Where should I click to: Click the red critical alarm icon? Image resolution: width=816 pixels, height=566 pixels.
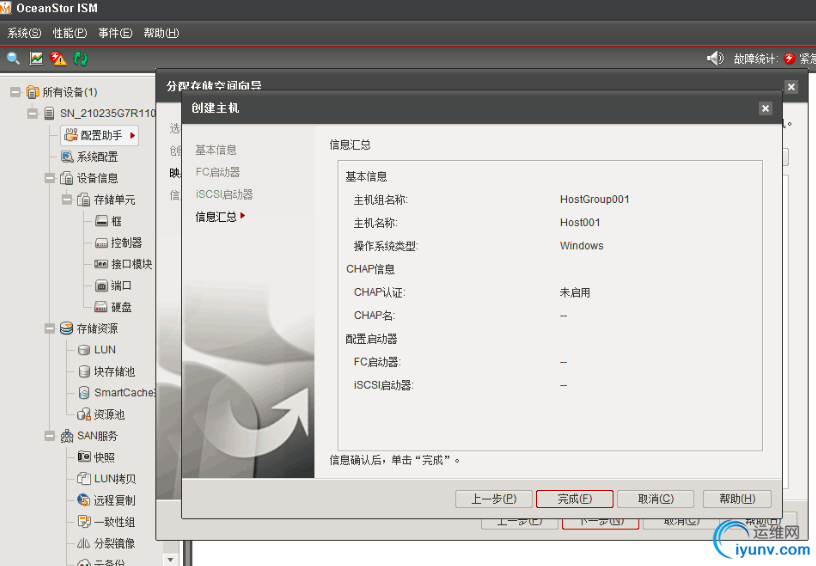tap(789, 58)
